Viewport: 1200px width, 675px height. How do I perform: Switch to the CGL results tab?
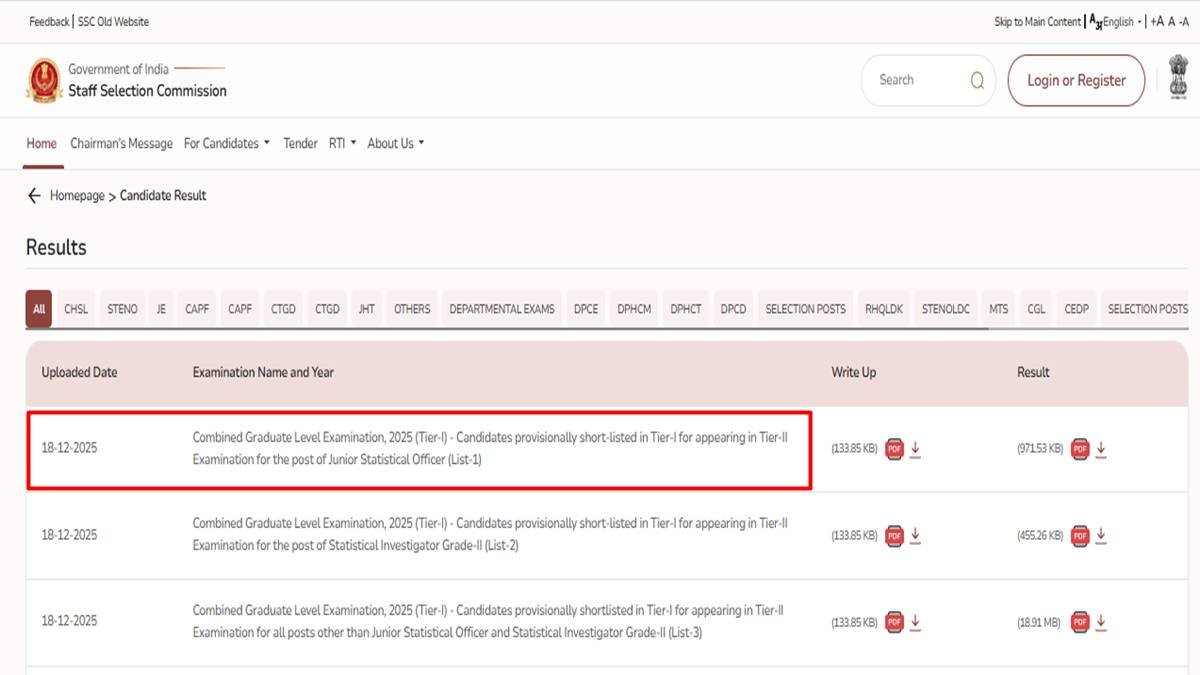click(x=1036, y=308)
